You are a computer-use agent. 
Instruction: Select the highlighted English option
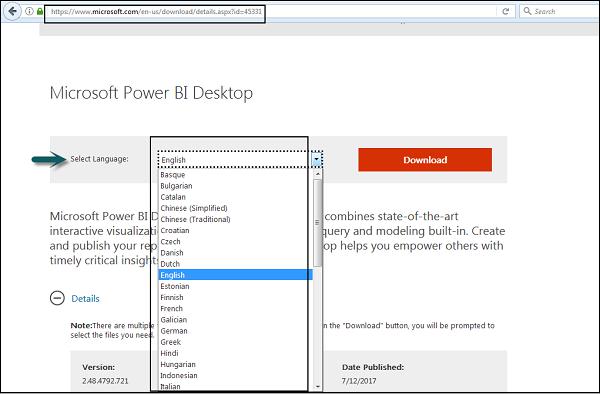tap(235, 275)
